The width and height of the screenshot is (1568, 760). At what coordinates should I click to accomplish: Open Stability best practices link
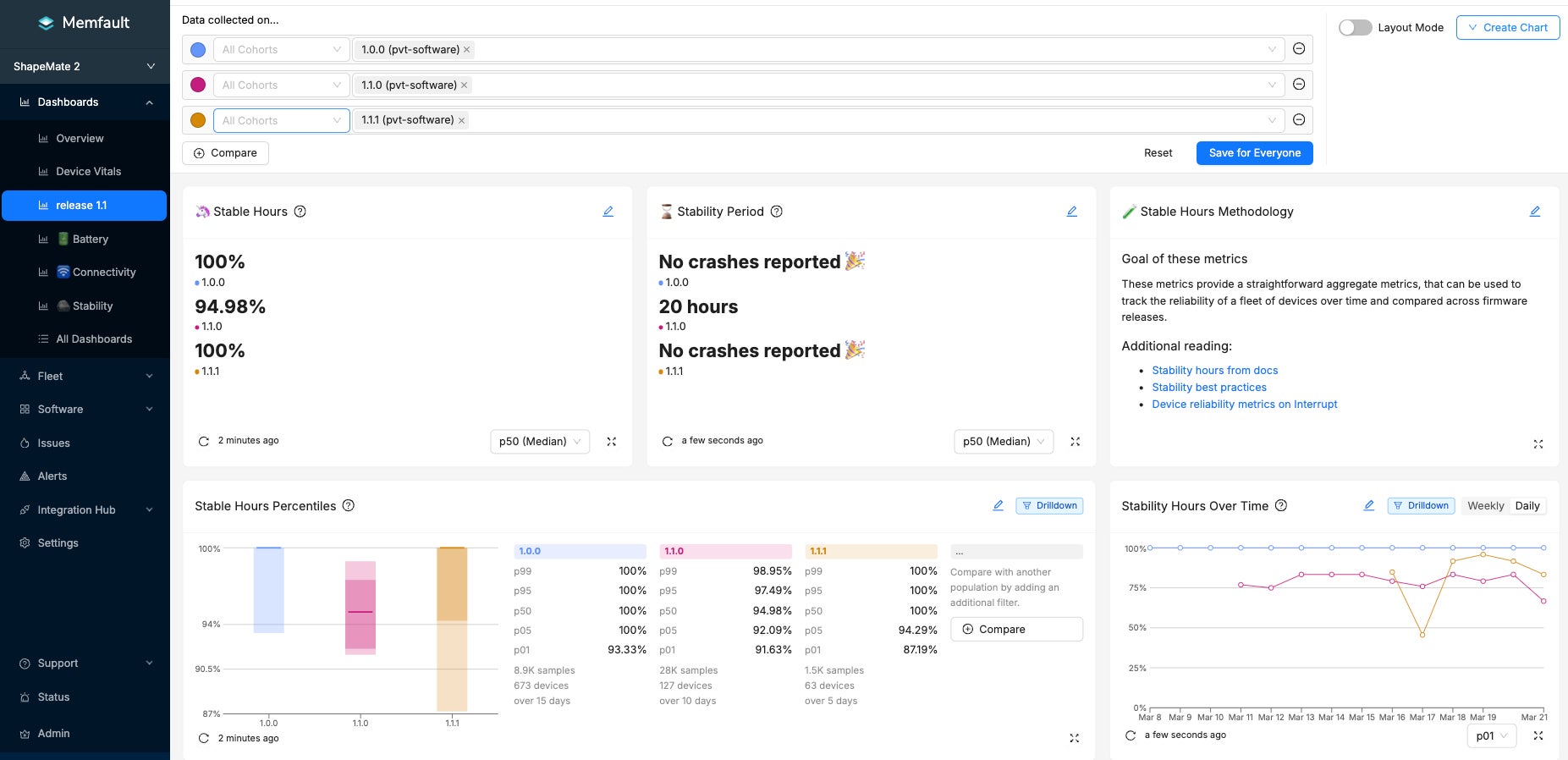click(x=1208, y=388)
